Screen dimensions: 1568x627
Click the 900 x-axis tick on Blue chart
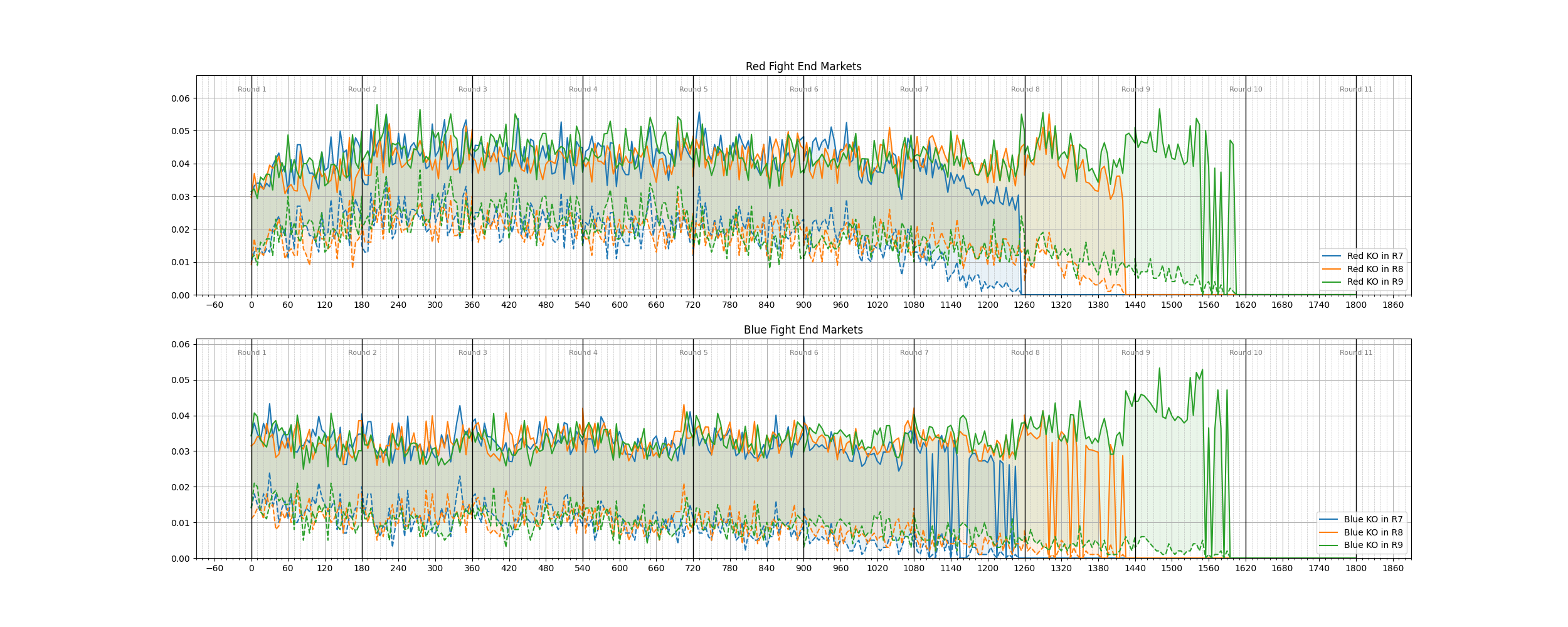coord(803,569)
